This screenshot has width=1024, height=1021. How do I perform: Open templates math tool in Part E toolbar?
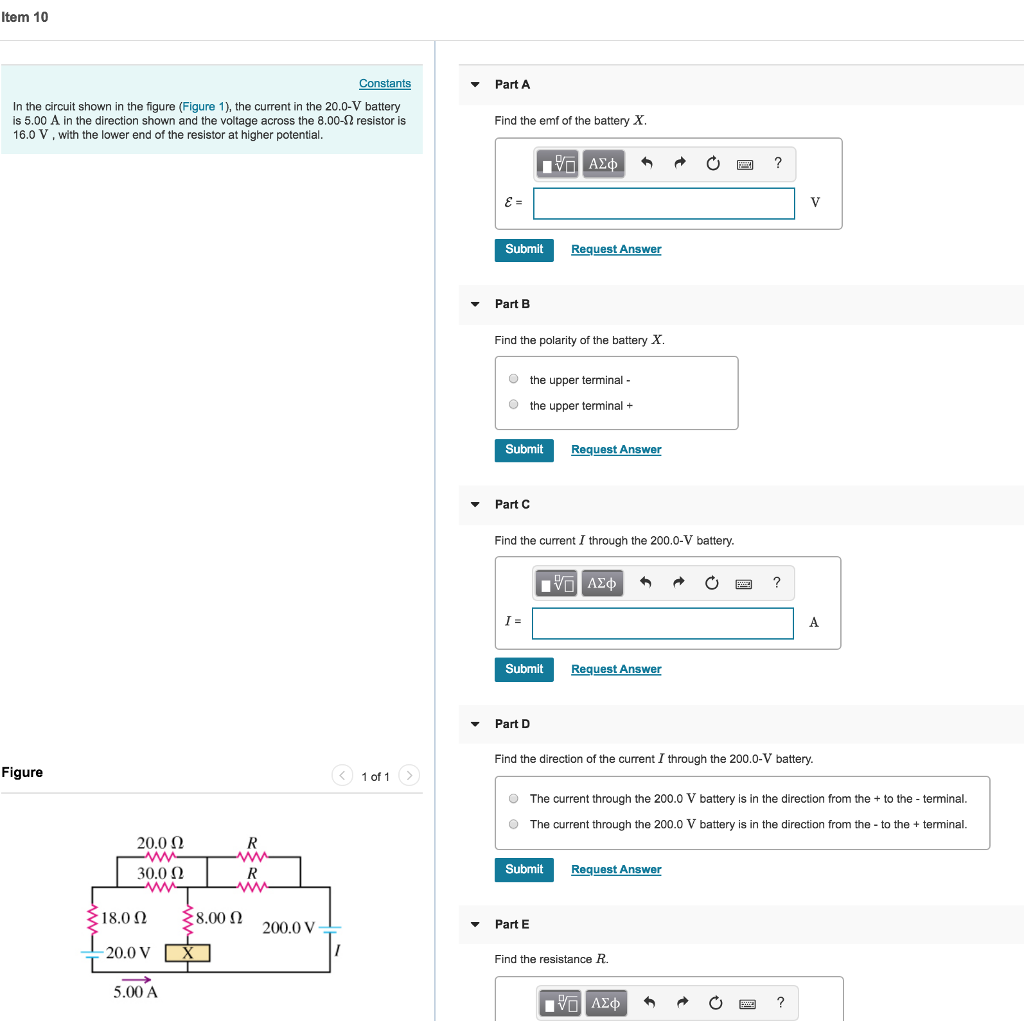pos(560,1003)
